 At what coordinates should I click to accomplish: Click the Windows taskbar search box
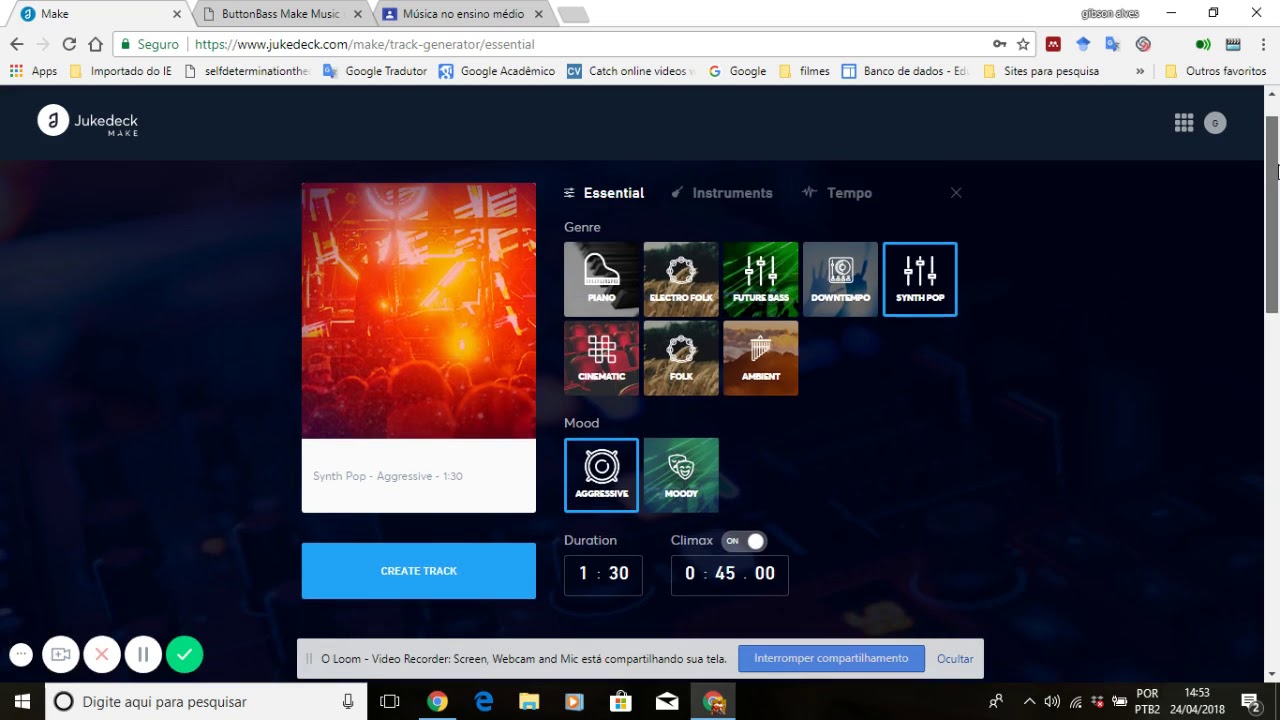(205, 701)
